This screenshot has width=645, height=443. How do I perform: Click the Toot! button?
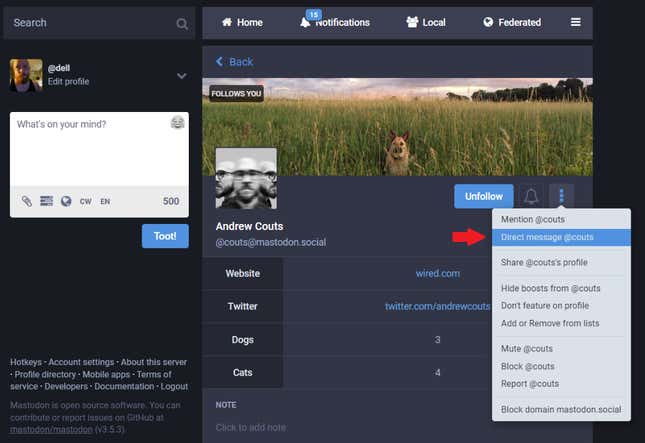[x=165, y=236]
